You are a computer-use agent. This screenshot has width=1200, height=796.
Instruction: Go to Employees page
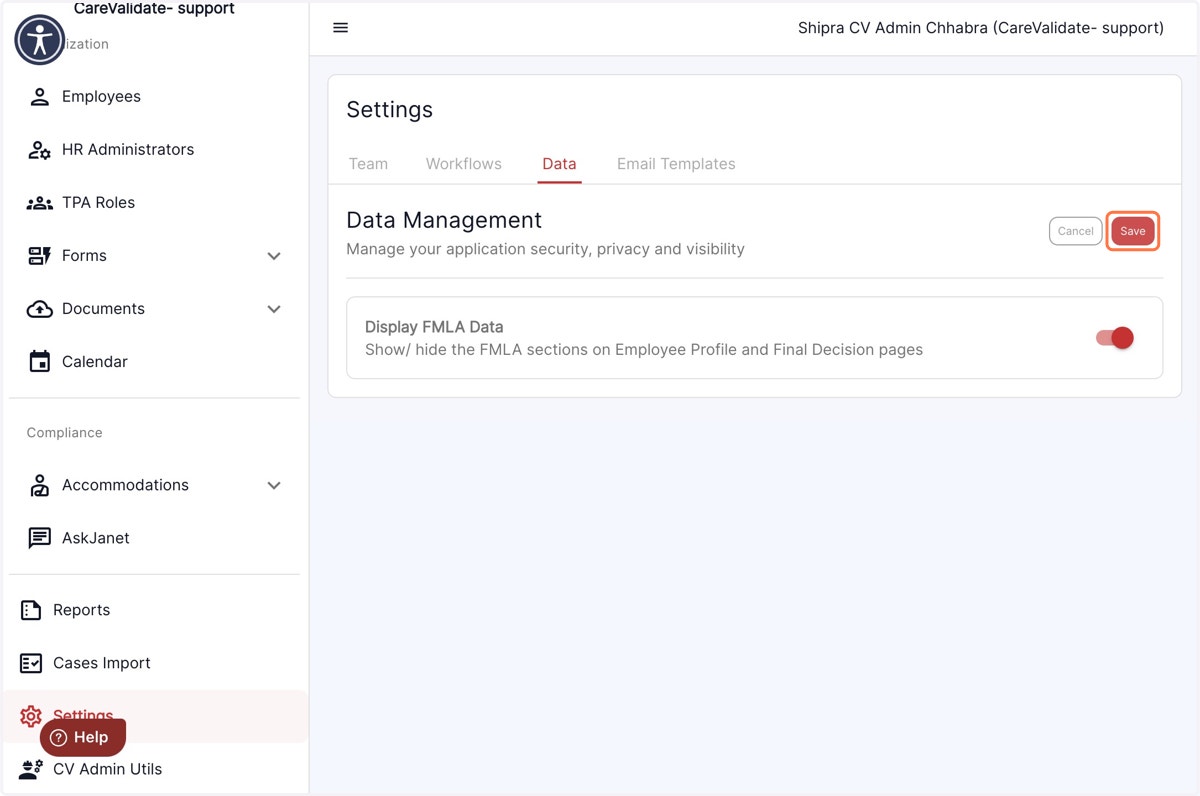tap(101, 97)
